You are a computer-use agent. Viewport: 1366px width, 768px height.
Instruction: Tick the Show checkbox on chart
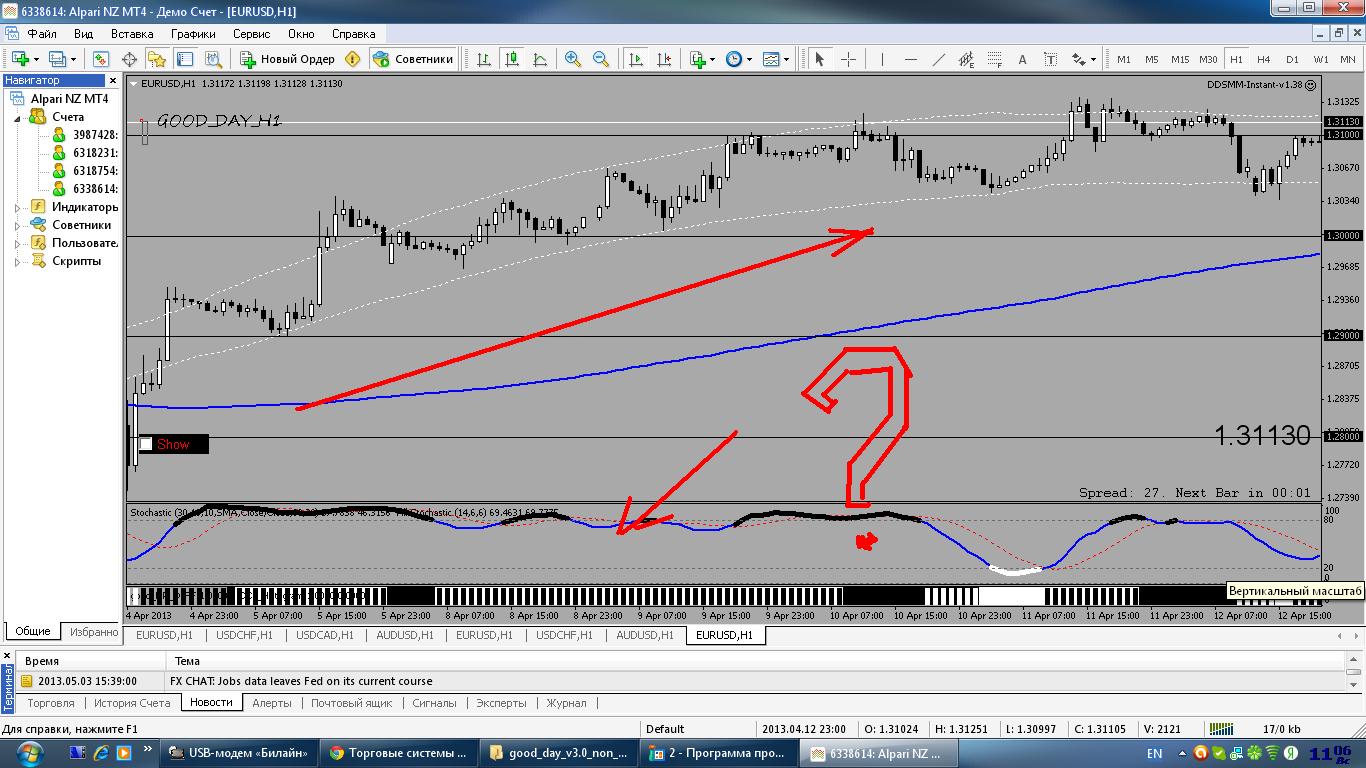(146, 444)
